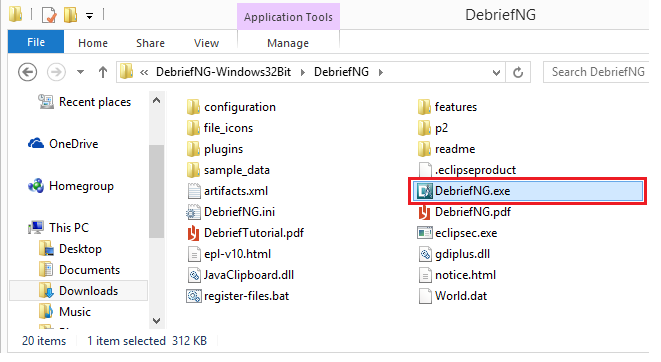Select JavaClipboard.dll file icon
661x362 pixels.
click(x=193, y=275)
